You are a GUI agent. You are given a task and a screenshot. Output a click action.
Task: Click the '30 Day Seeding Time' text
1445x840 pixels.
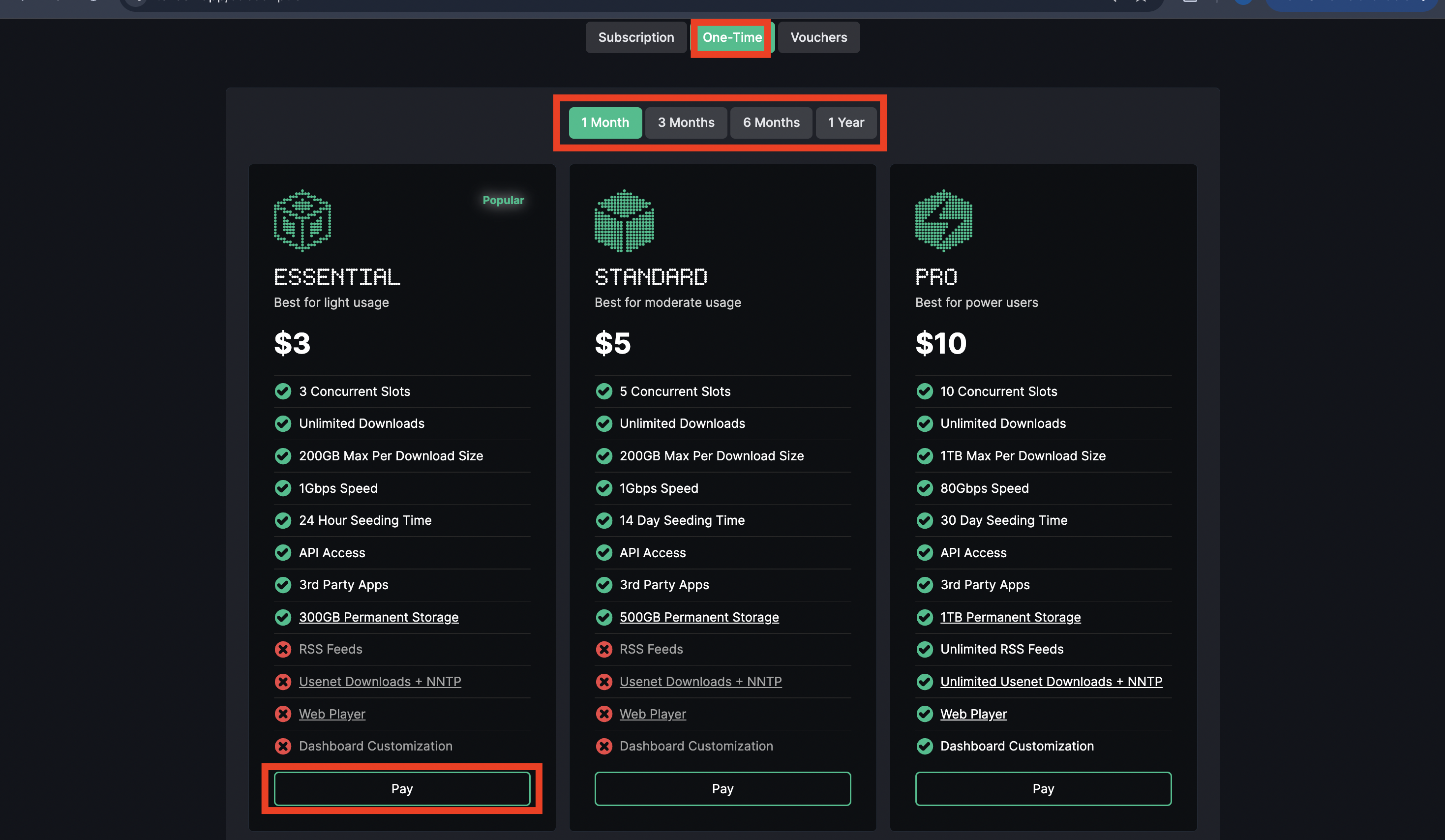[x=1003, y=520]
